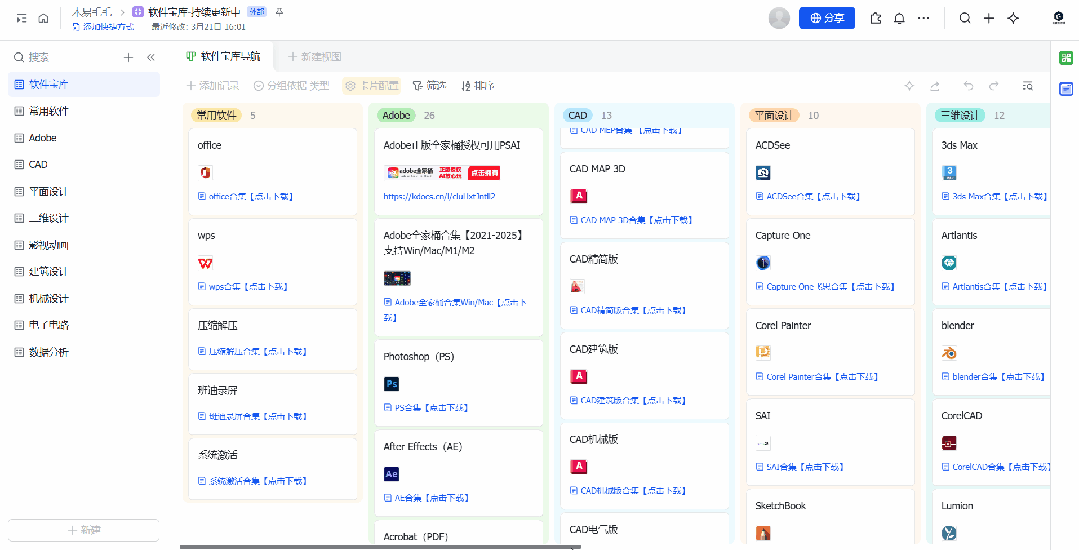Open the office合集 download link

pyautogui.click(x=245, y=196)
